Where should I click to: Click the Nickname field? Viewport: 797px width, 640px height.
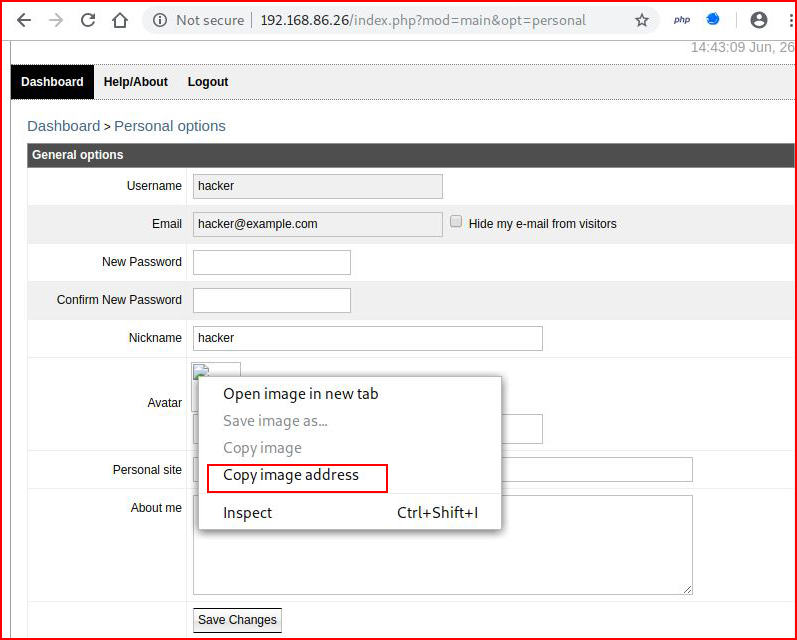pyautogui.click(x=367, y=338)
